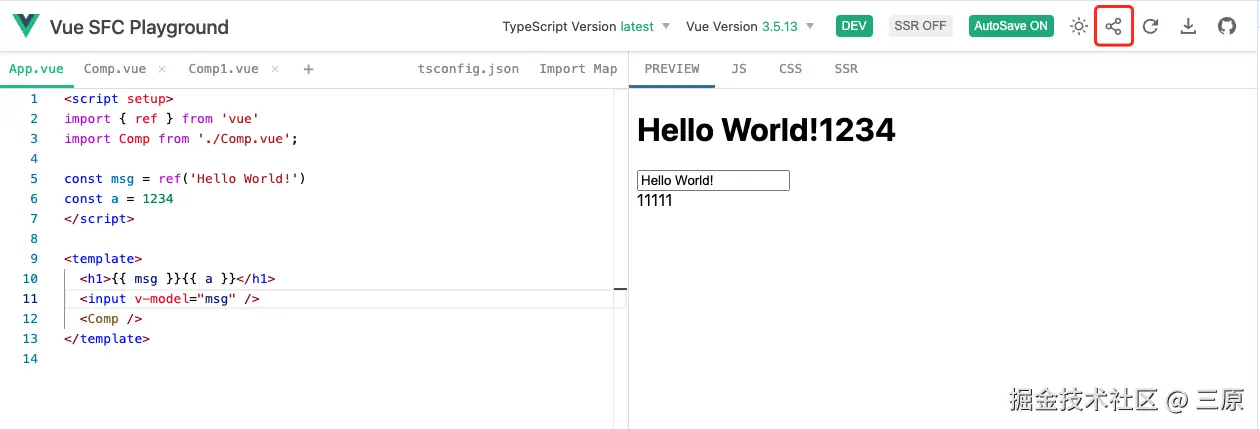Click the Hello World! input field in preview
The width and height of the screenshot is (1260, 429).
click(713, 180)
